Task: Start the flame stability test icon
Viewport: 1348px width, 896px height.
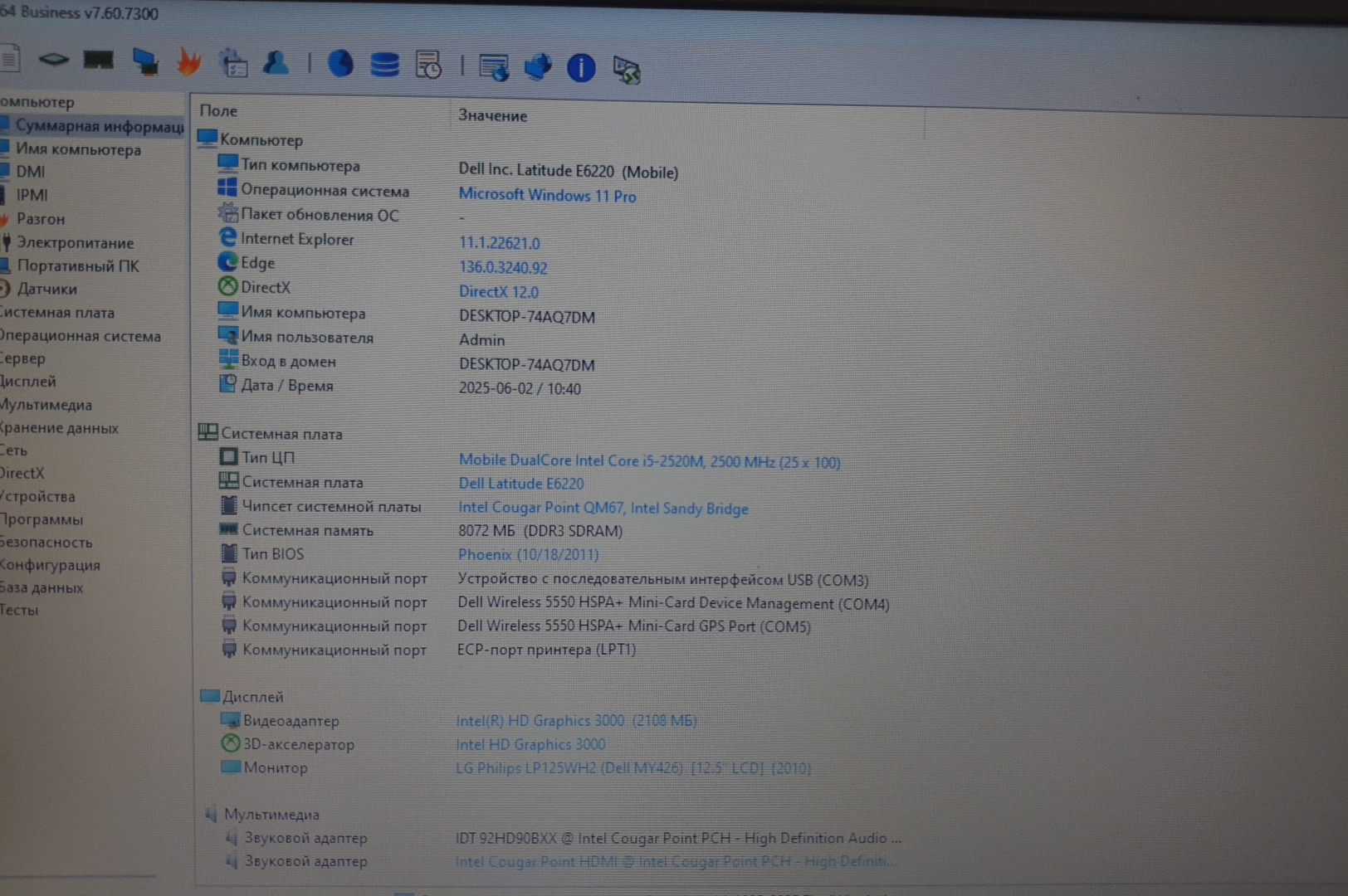Action: coord(189,62)
